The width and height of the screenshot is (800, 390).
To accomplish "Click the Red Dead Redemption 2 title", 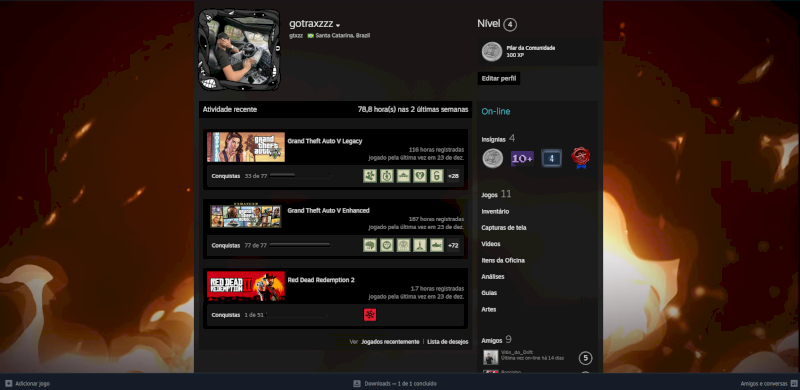I will coord(321,280).
